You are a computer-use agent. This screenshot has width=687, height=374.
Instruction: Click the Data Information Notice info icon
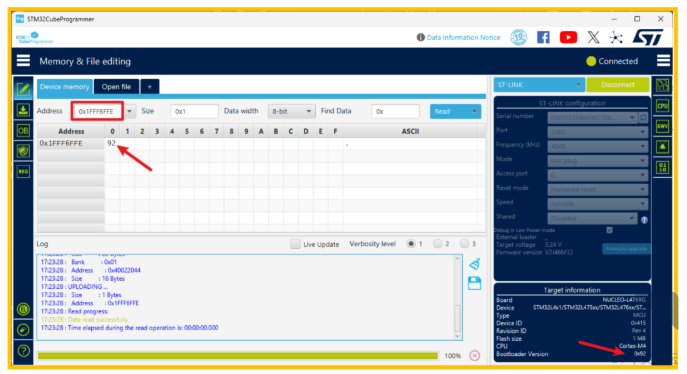point(421,37)
